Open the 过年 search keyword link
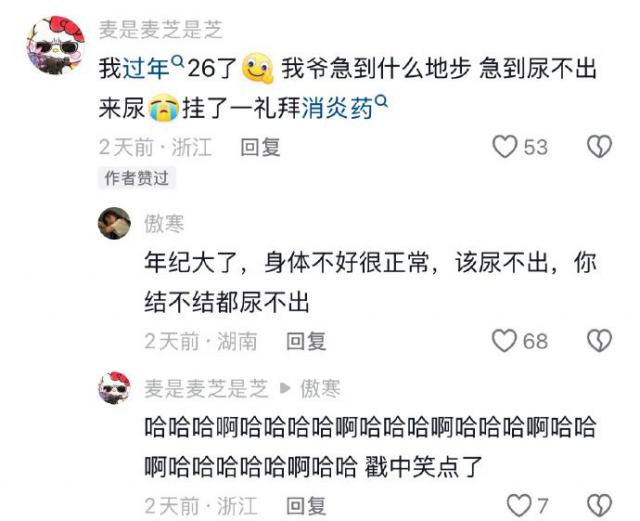 146,68
